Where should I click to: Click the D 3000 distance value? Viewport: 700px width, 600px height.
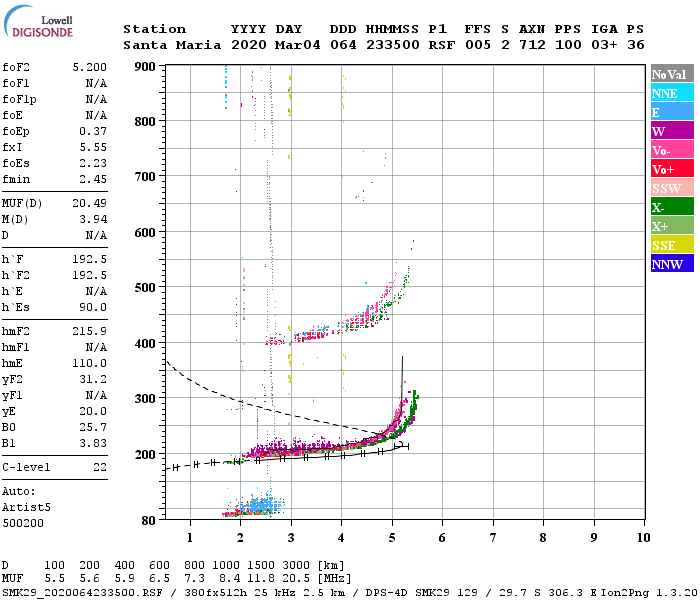[x=296, y=566]
